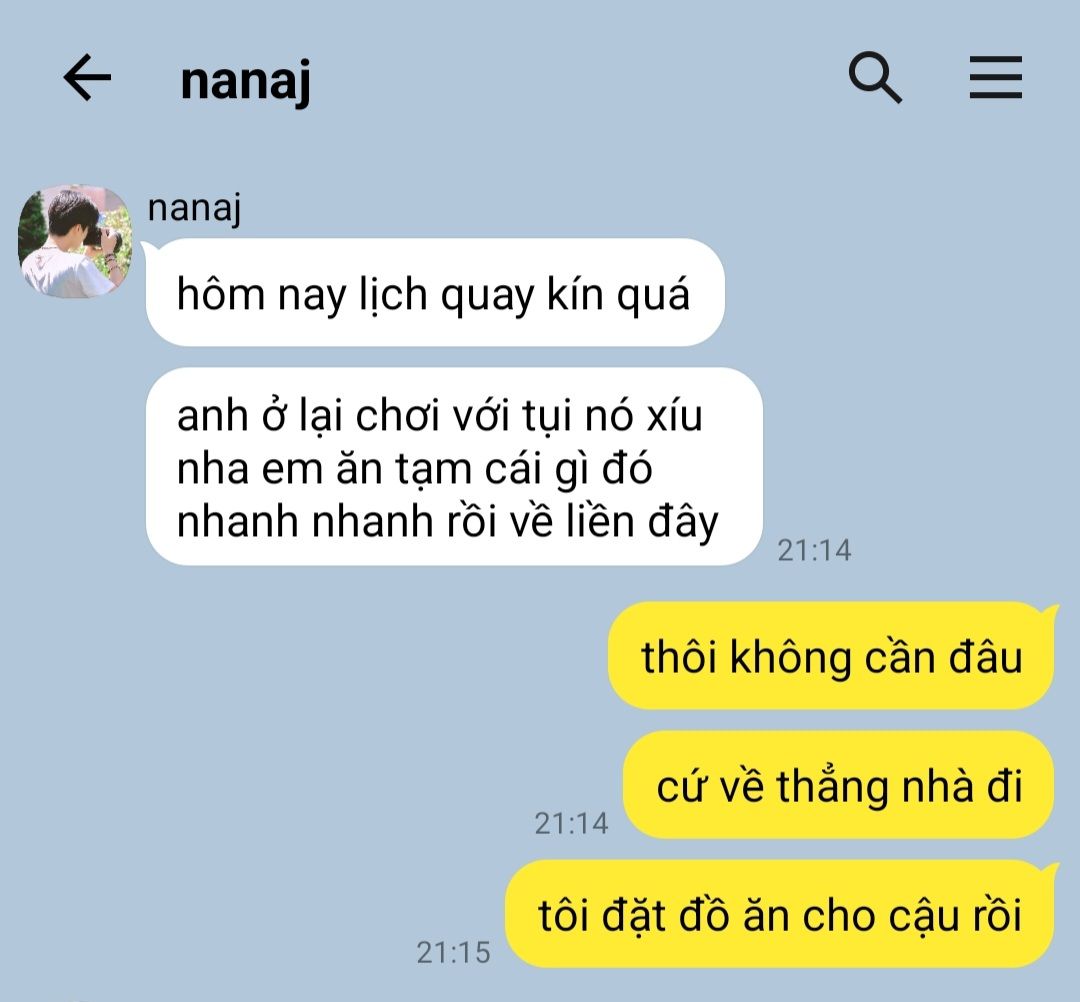Open nanaj's profile picture
Image resolution: width=1080 pixels, height=1002 pixels.
click(x=74, y=241)
